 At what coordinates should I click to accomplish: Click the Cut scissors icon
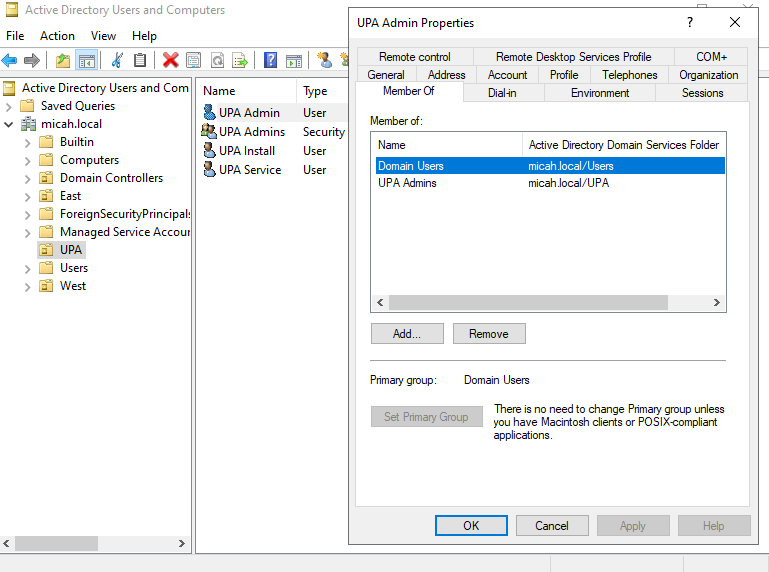coord(117,61)
